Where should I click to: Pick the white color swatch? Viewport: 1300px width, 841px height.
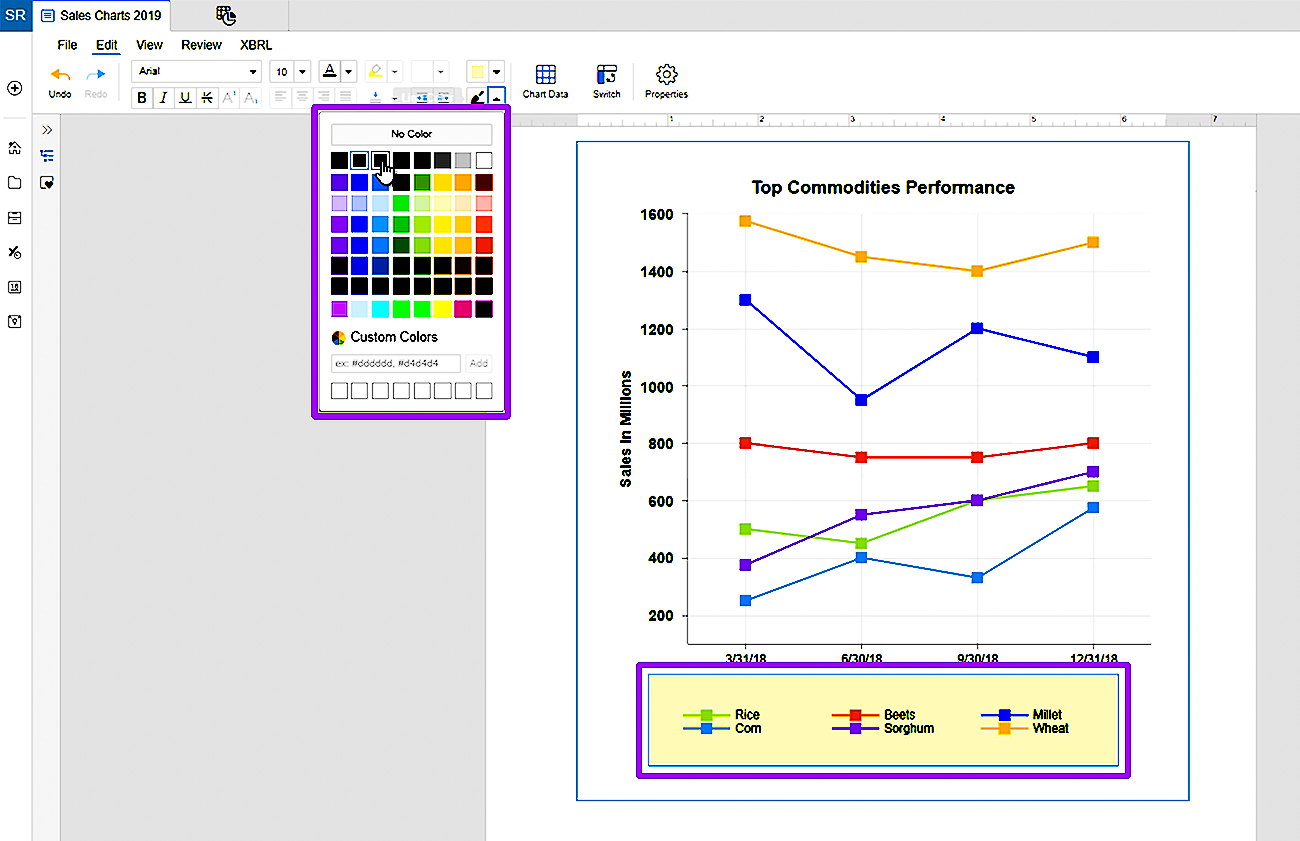484,160
